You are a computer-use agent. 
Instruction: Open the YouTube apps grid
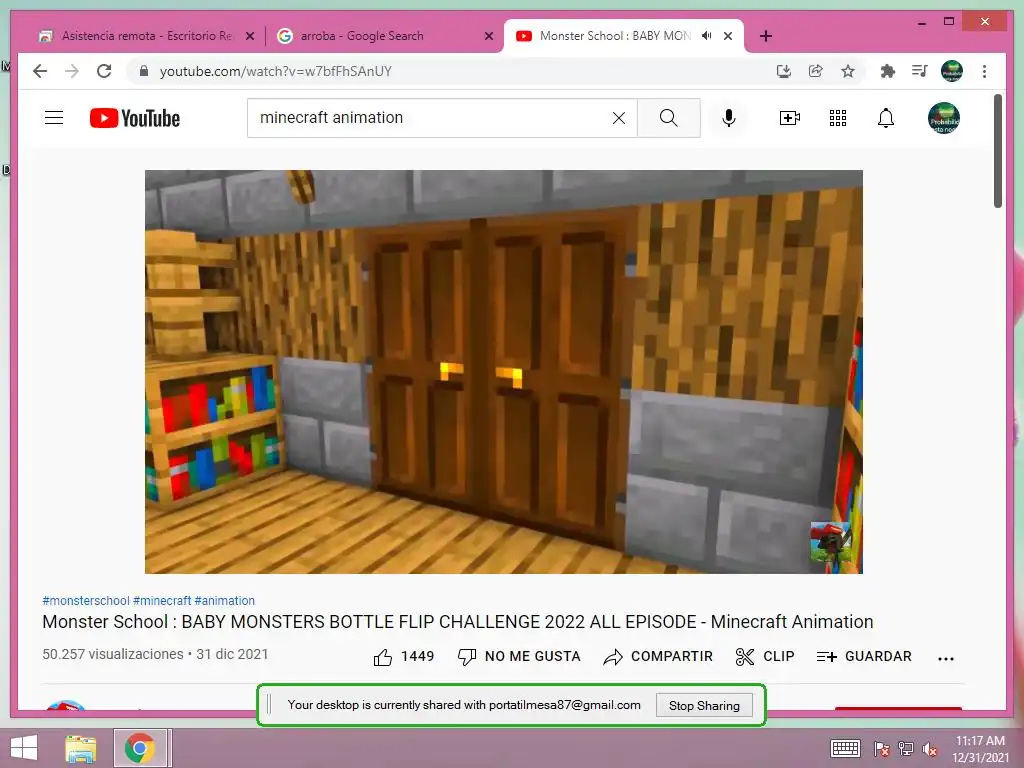click(838, 118)
